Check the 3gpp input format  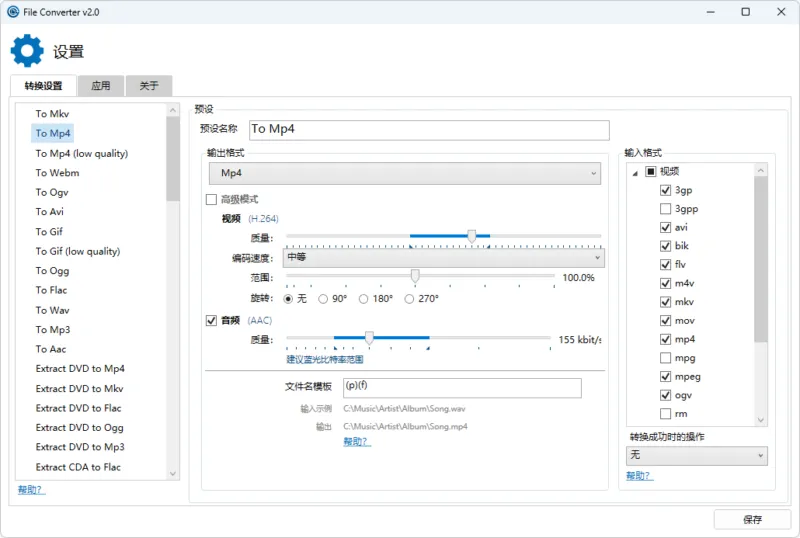(665, 209)
